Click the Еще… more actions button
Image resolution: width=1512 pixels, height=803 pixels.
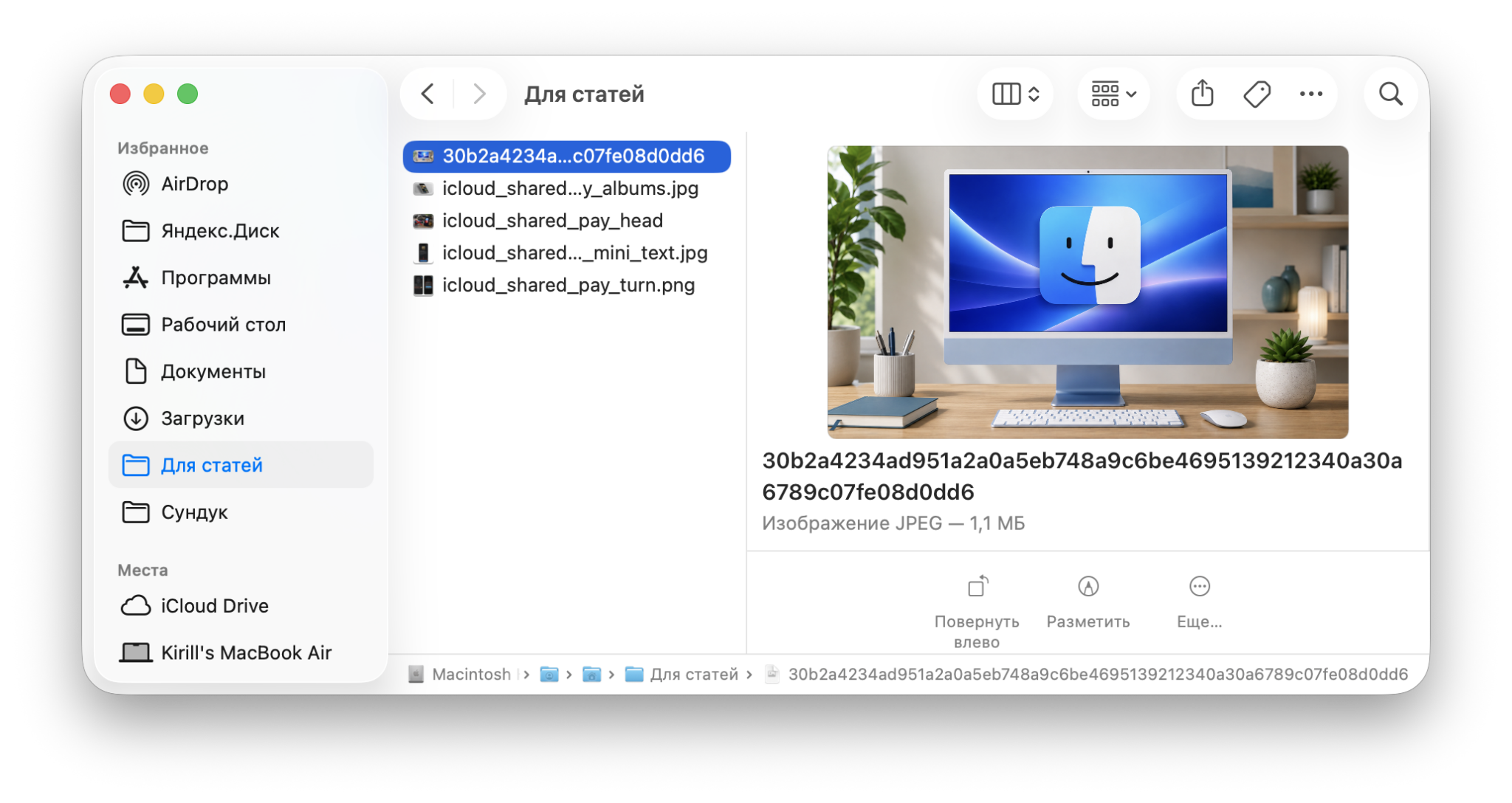tap(1200, 602)
